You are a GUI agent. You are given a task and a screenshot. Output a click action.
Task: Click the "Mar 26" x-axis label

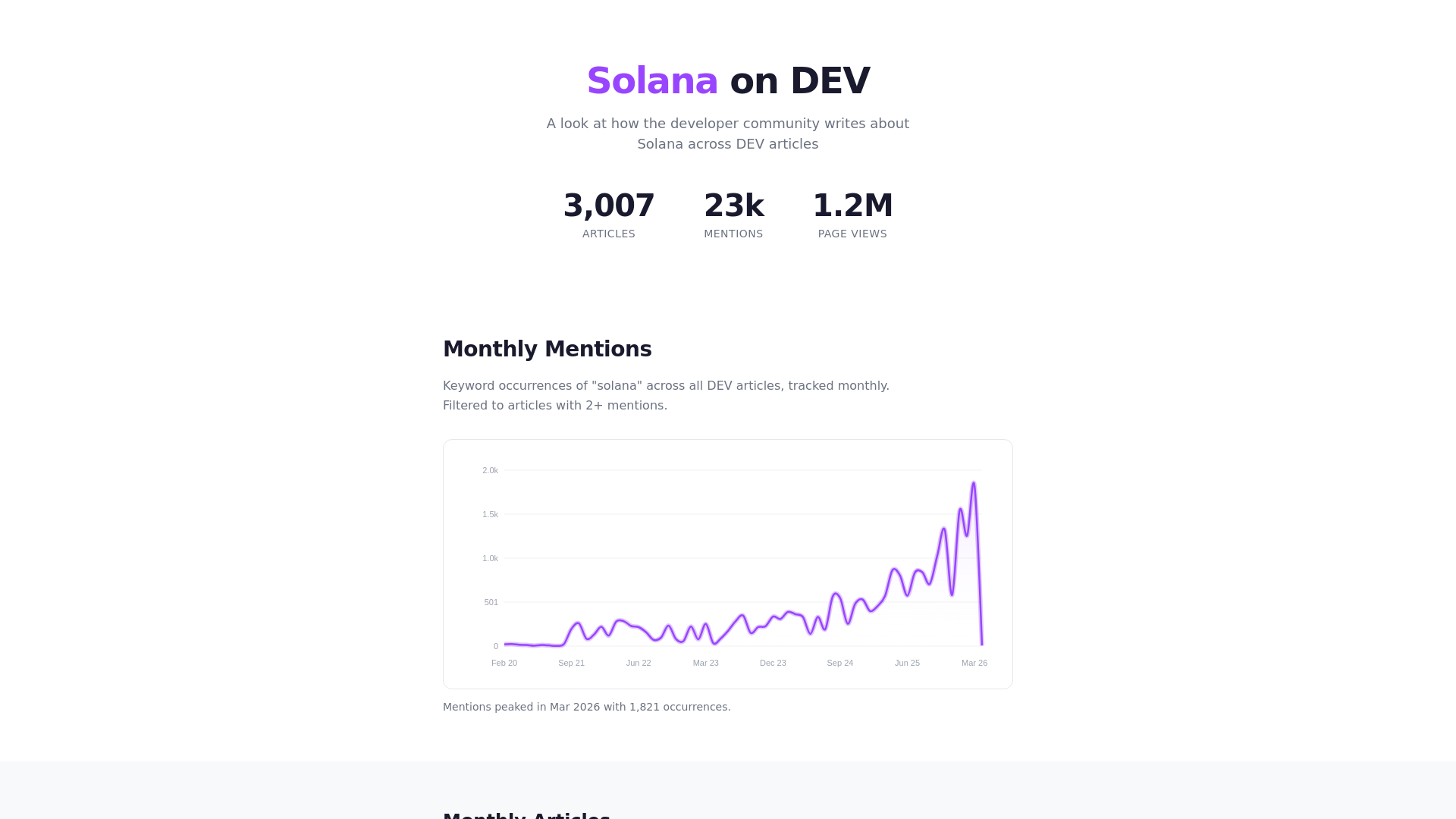(974, 663)
